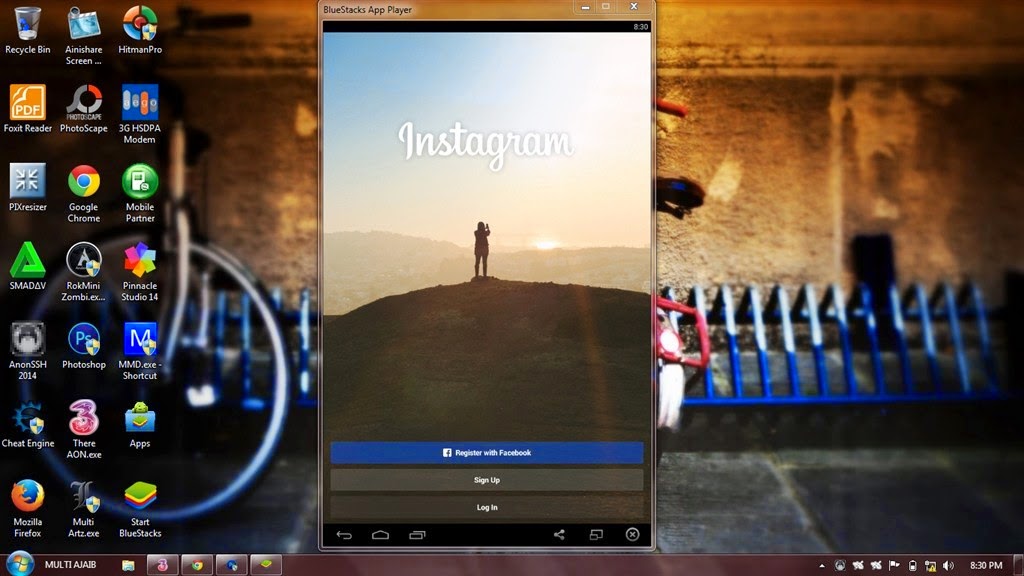Open MMD.exe Shortcut desktop icon
The height and width of the screenshot is (576, 1024).
pyautogui.click(x=140, y=351)
